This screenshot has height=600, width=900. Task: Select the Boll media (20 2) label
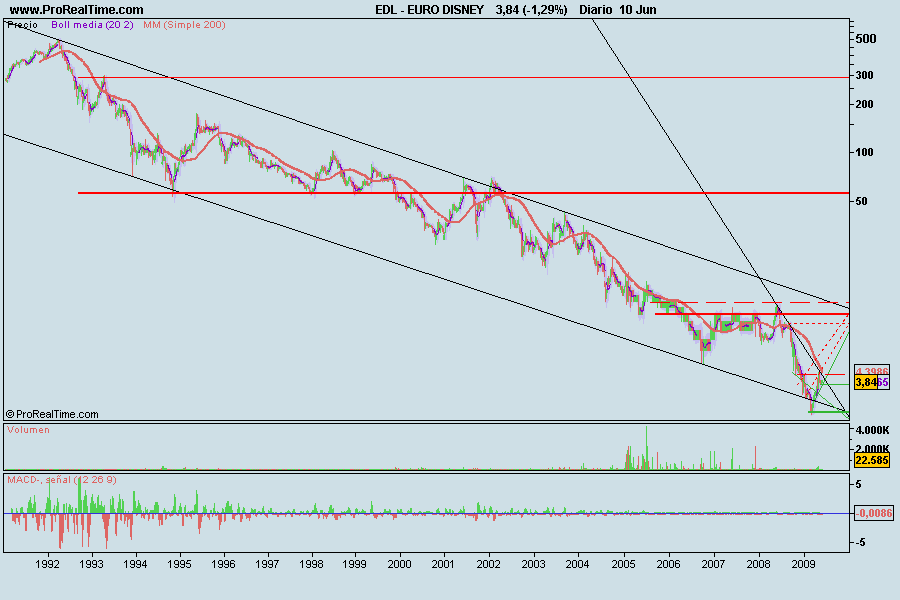point(92,25)
